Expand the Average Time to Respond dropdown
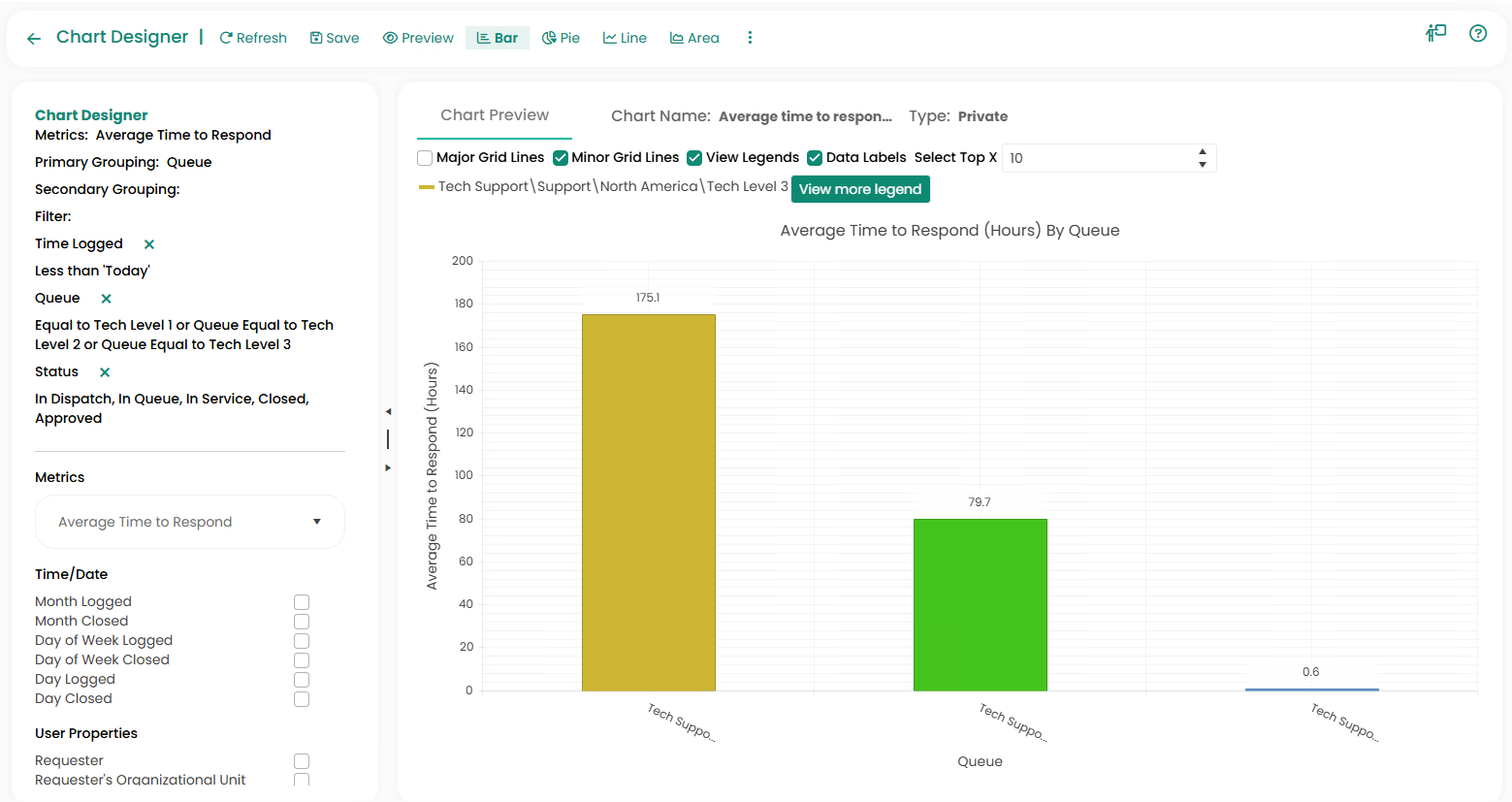 pos(316,522)
